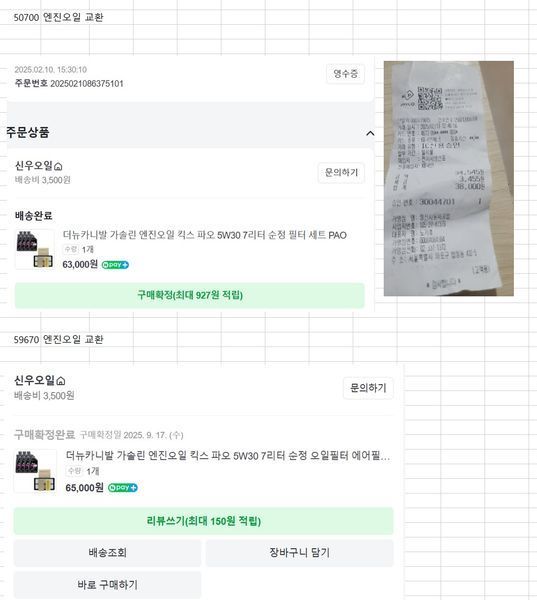Click 문의하기 in the second order

[x=368, y=388]
